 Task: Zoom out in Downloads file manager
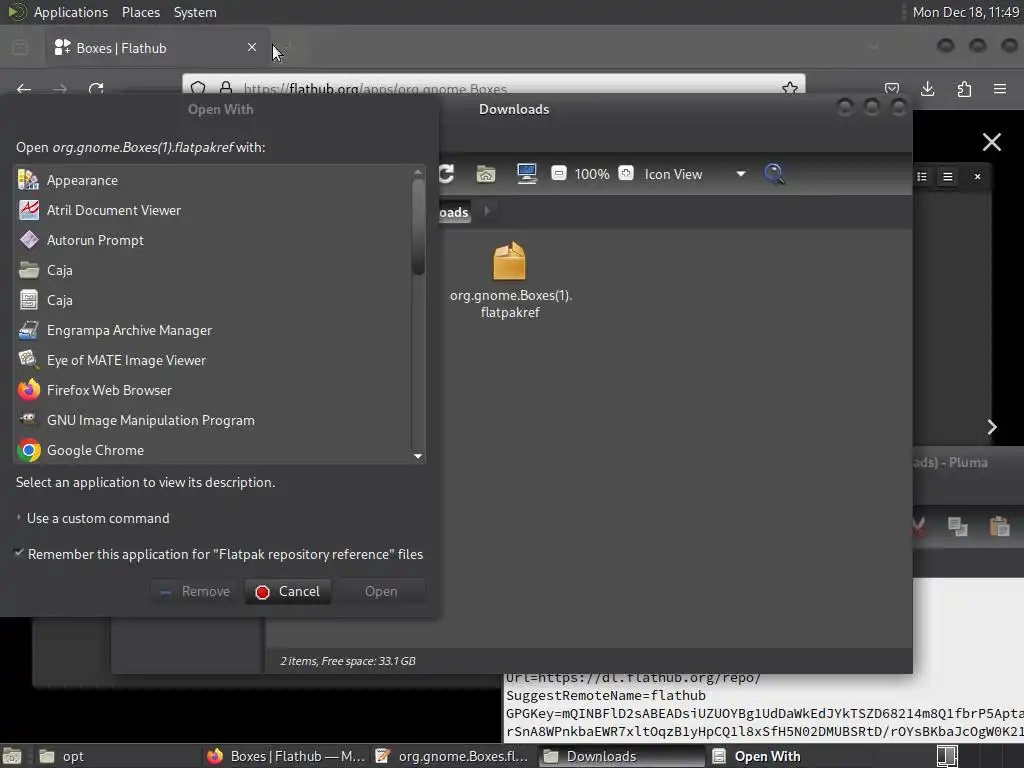(558, 174)
